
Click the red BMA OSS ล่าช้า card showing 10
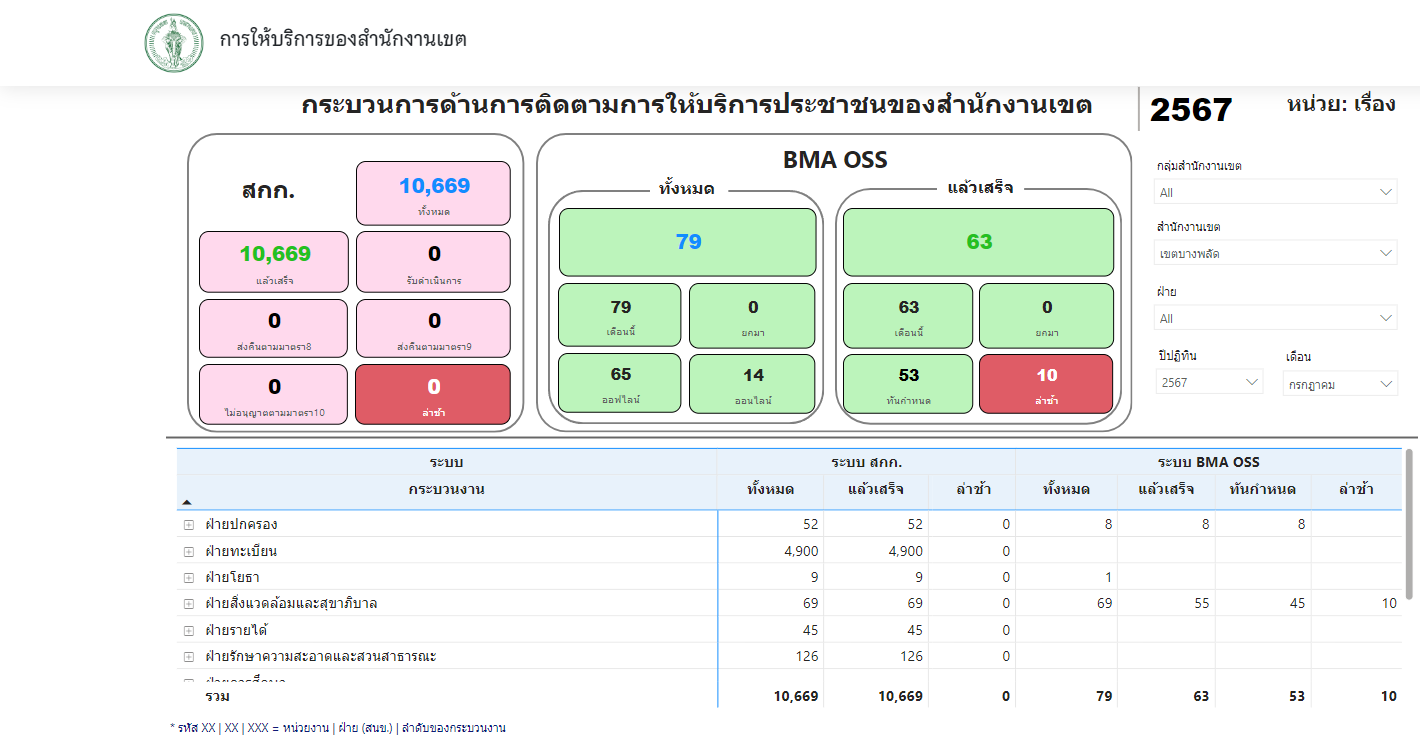click(1046, 383)
